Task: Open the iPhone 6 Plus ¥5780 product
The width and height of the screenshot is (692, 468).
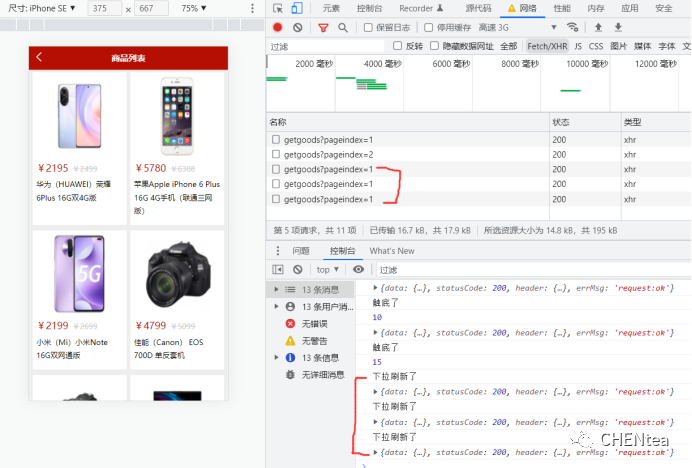Action: [x=177, y=148]
